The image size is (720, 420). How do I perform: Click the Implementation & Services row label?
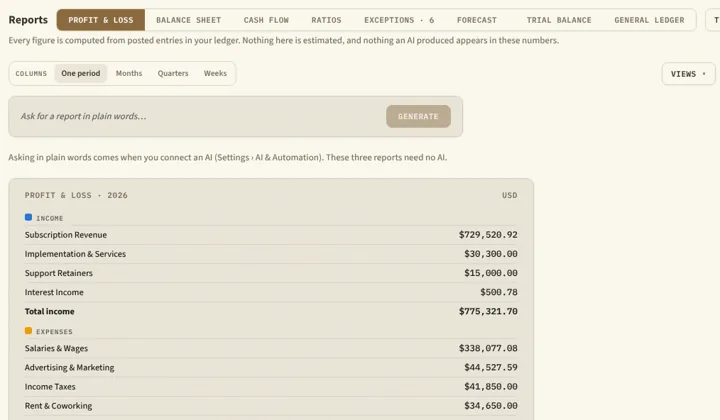(x=75, y=254)
